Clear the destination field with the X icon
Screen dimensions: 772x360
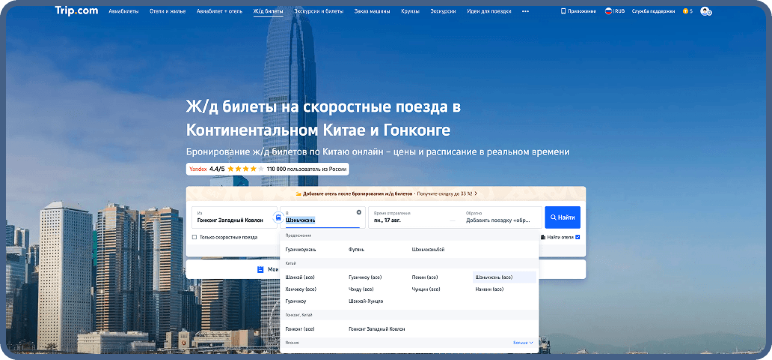pyautogui.click(x=359, y=212)
